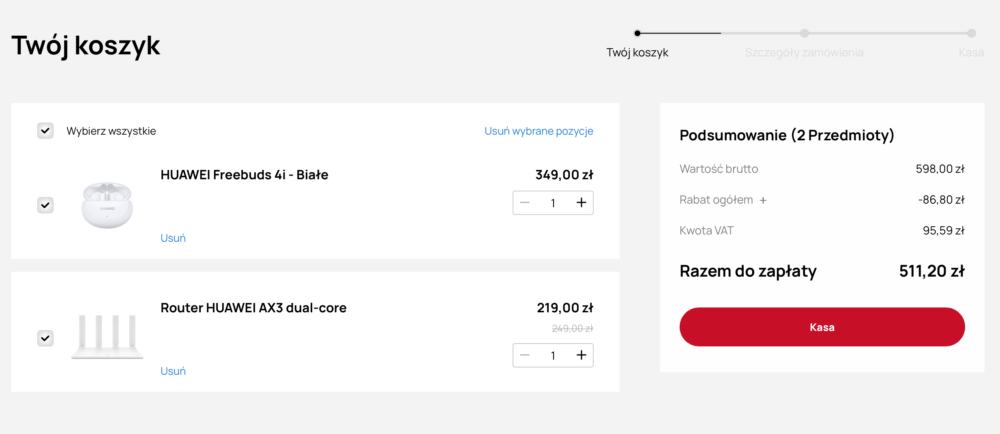The image size is (1000, 434).
Task: Click the crossed-out '249,00 zł' price
Action: coord(573,329)
